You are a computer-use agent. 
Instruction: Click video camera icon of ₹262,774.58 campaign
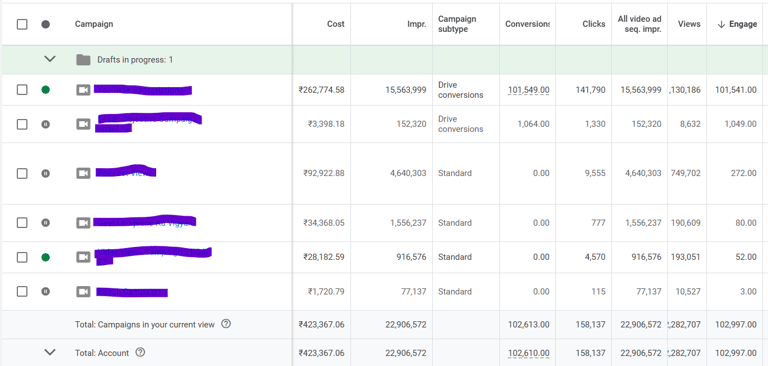click(83, 90)
